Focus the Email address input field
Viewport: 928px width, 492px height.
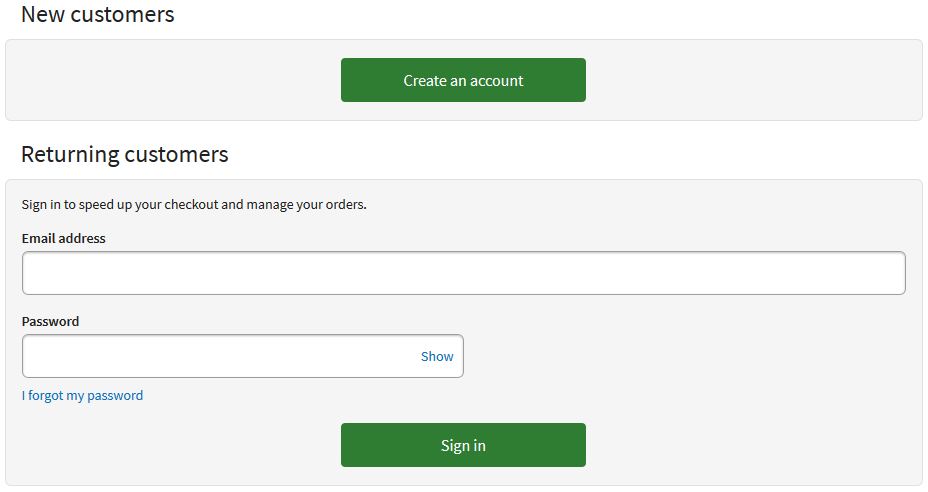(x=463, y=273)
